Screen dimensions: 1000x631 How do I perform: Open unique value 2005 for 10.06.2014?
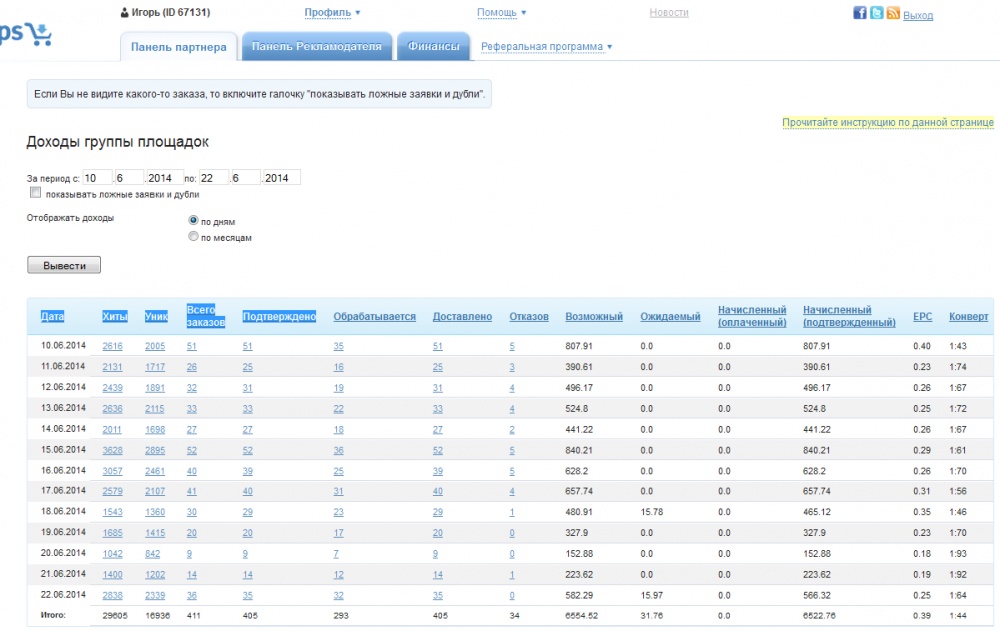155,346
